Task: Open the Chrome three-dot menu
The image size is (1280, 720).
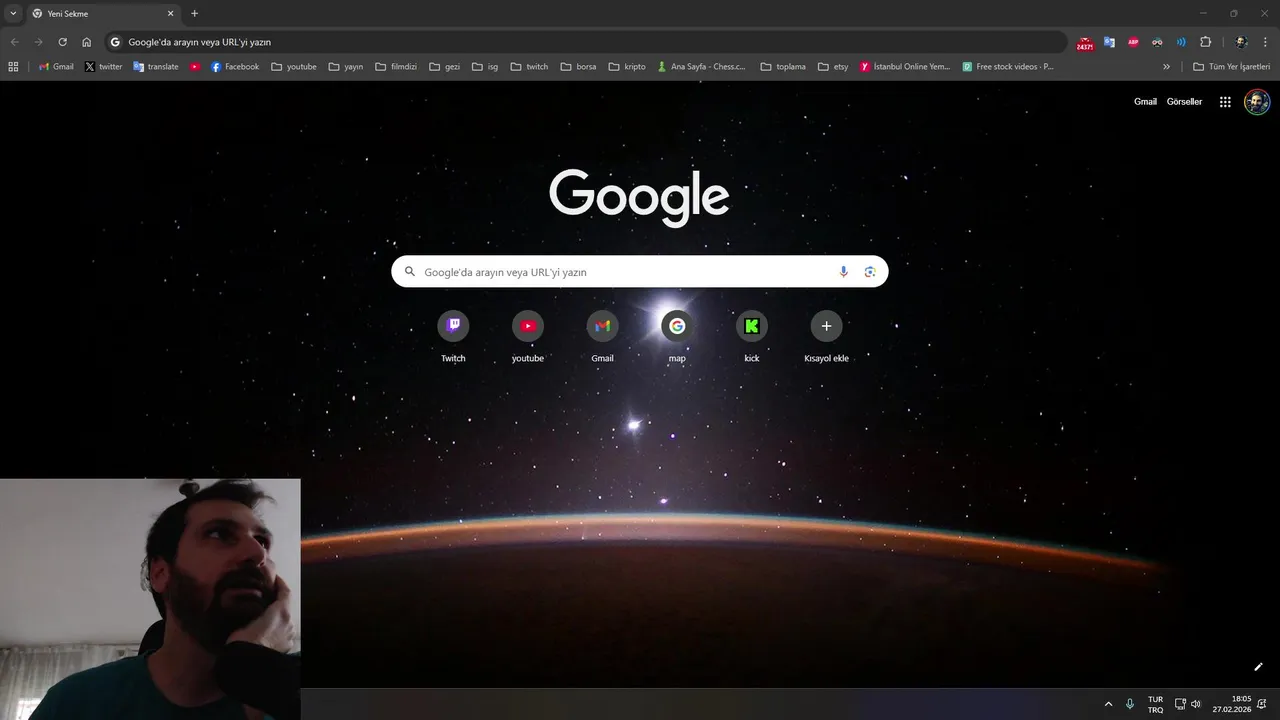Action: [x=1265, y=42]
